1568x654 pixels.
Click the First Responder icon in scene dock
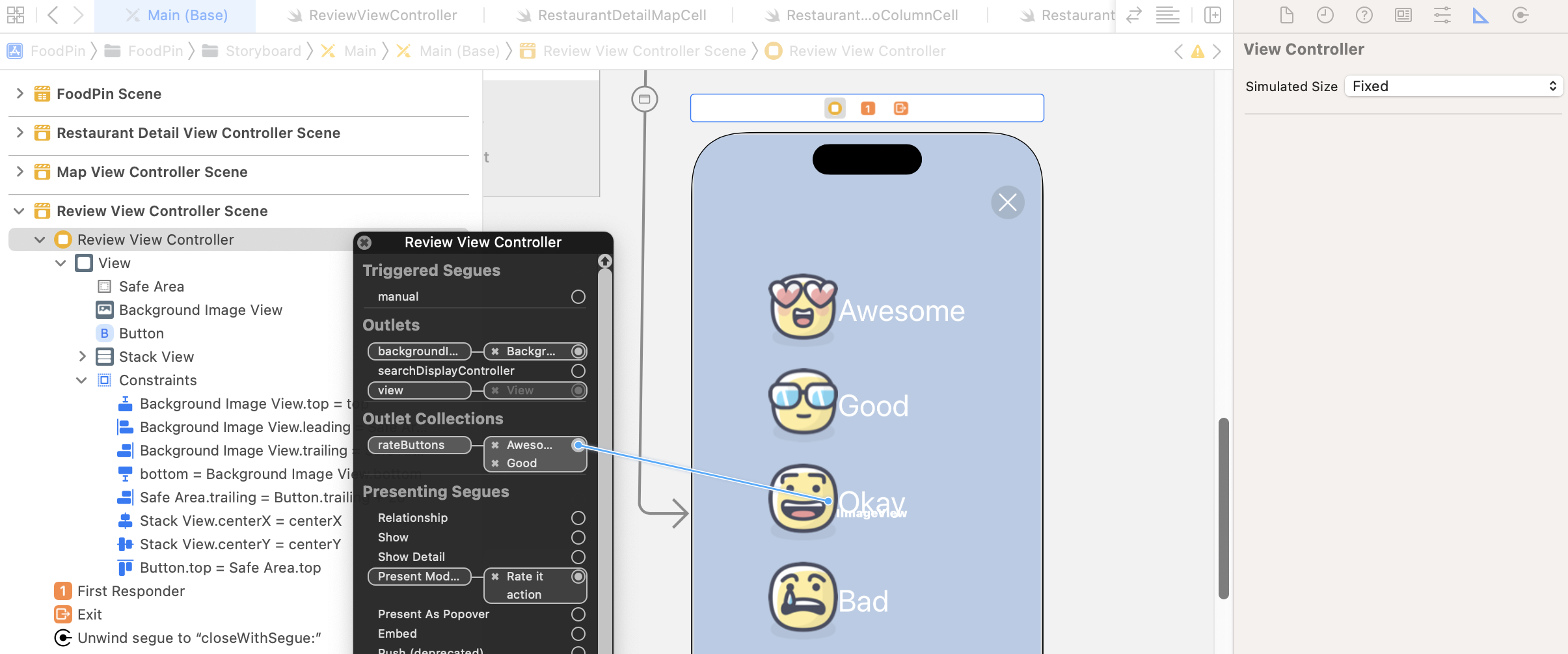(x=867, y=109)
